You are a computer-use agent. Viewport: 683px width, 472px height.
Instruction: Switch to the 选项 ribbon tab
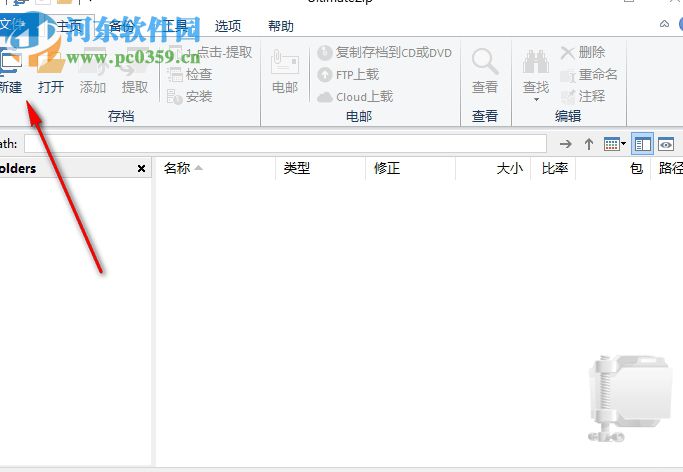(228, 26)
